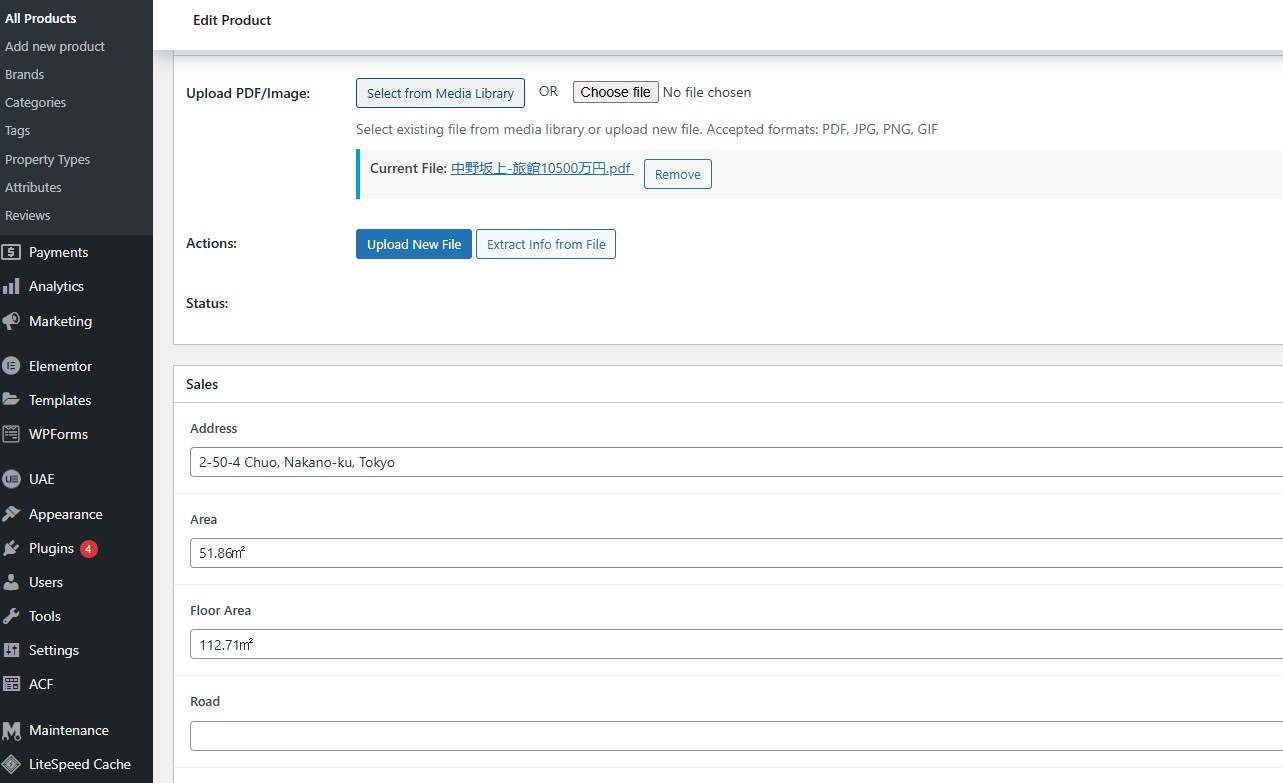Screen dimensions: 1283x783
Task: Click the Payments icon in sidebar
Action: click(11, 252)
